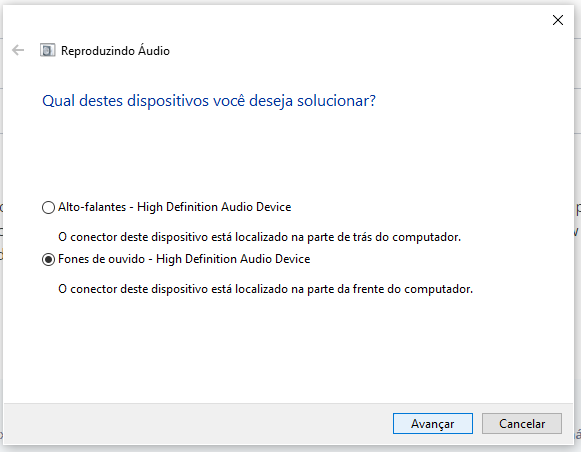Viewport: 581px width, 452px height.
Task: Close the troubleshooter with the X
Action: click(558, 20)
